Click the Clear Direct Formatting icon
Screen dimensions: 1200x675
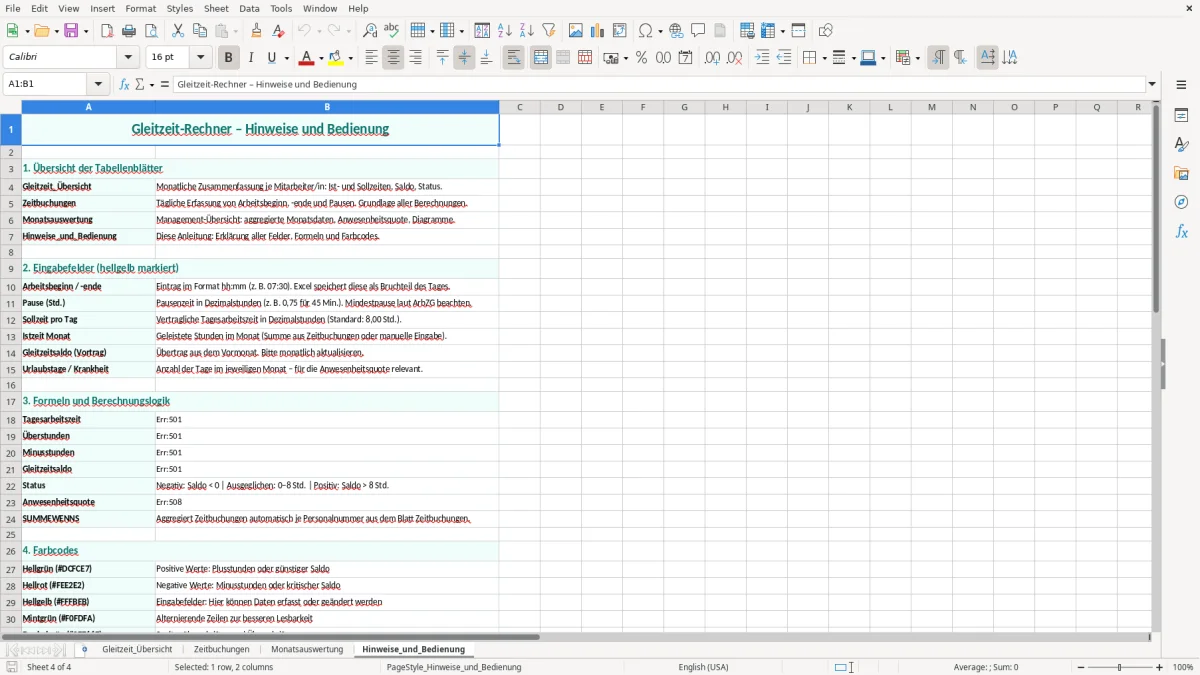[x=278, y=31]
